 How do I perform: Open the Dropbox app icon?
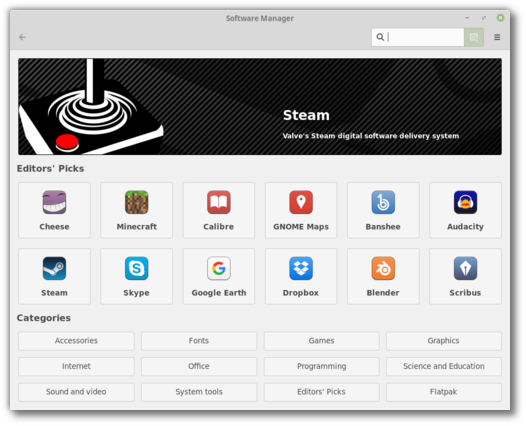click(301, 268)
